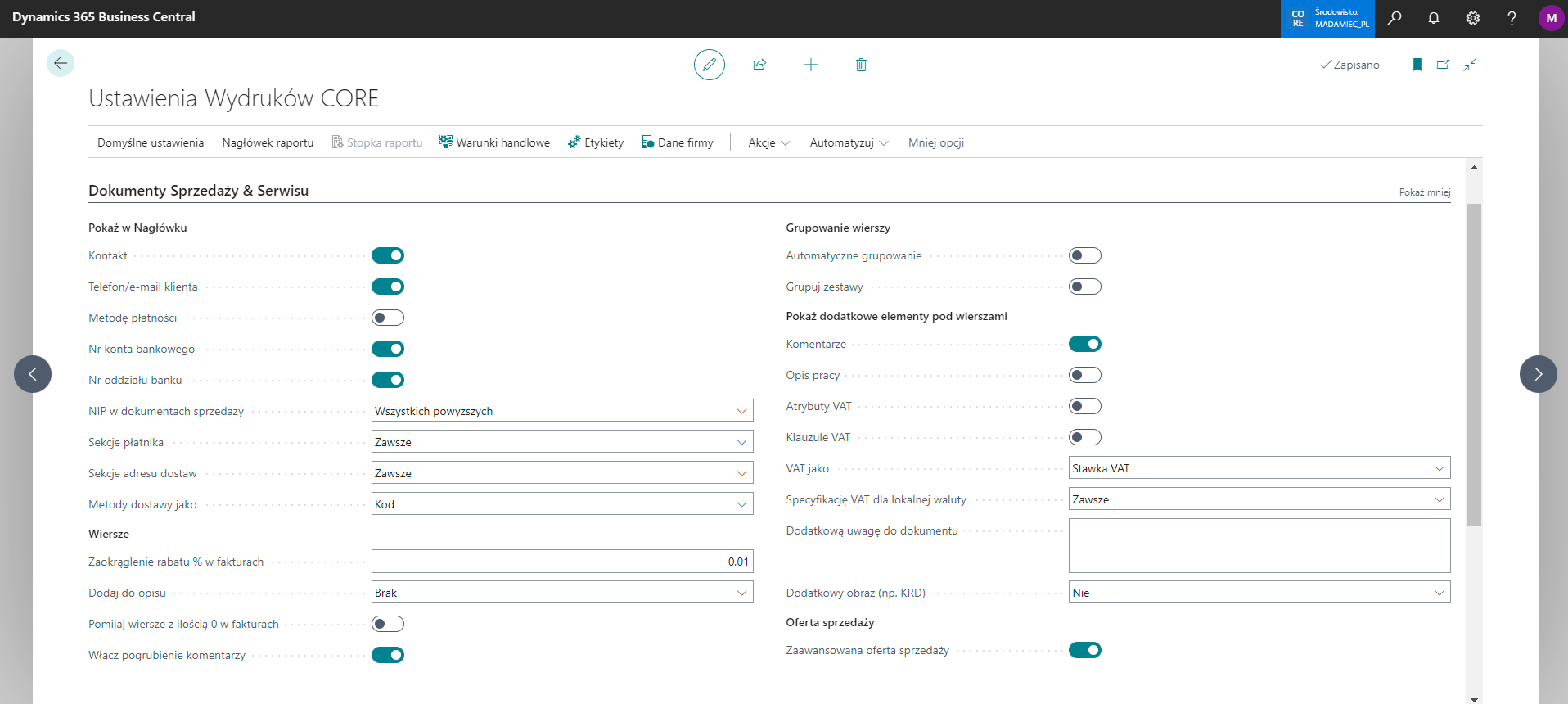The image size is (1568, 704).
Task: Open Dane firmy action
Action: point(678,142)
